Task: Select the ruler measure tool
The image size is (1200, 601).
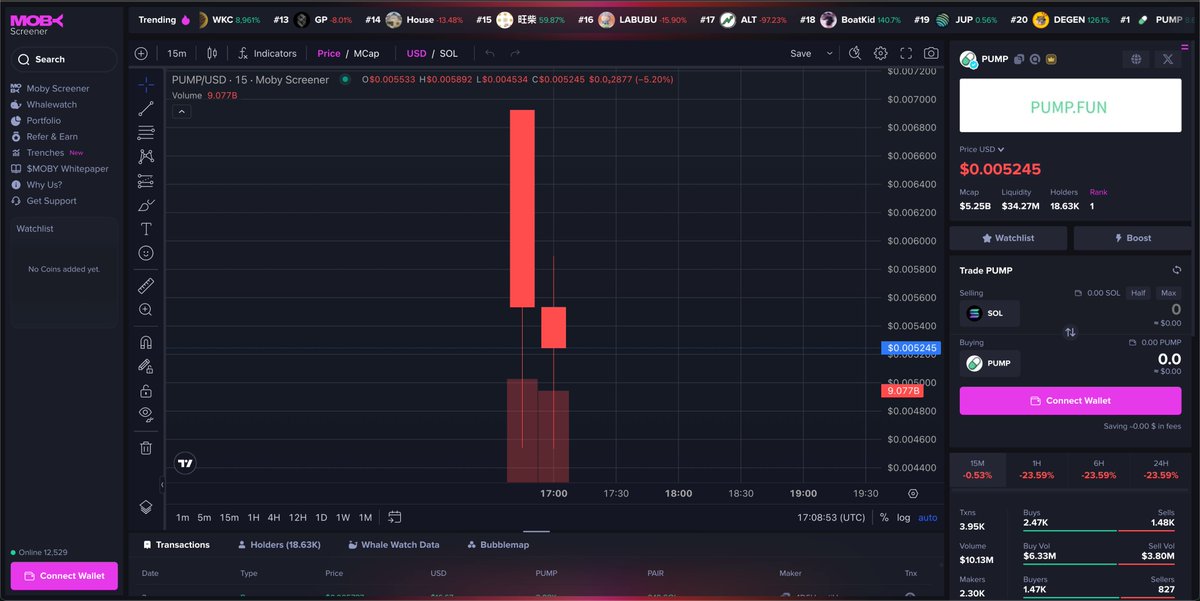Action: coord(146,286)
